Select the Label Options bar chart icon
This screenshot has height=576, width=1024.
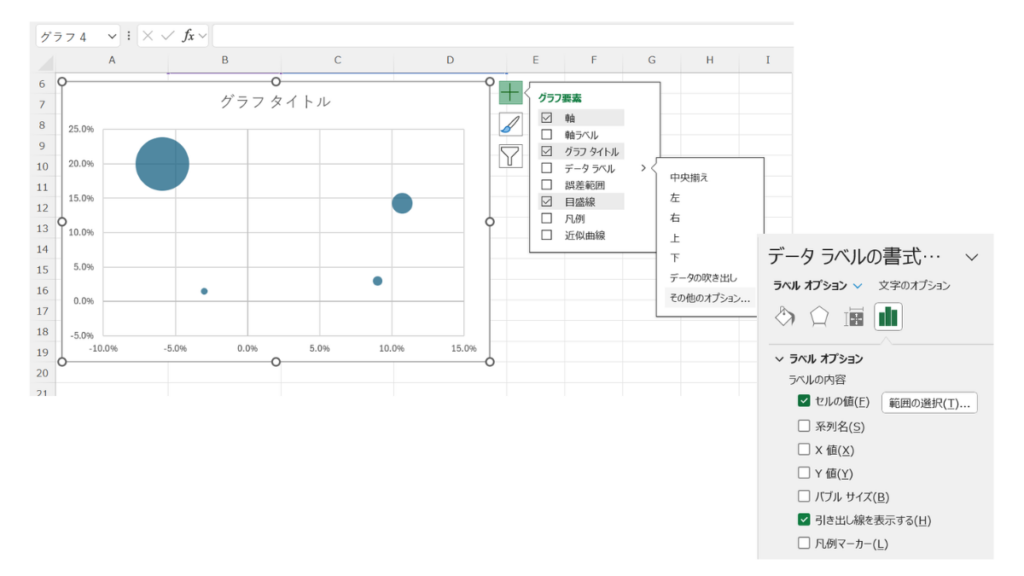pos(888,317)
